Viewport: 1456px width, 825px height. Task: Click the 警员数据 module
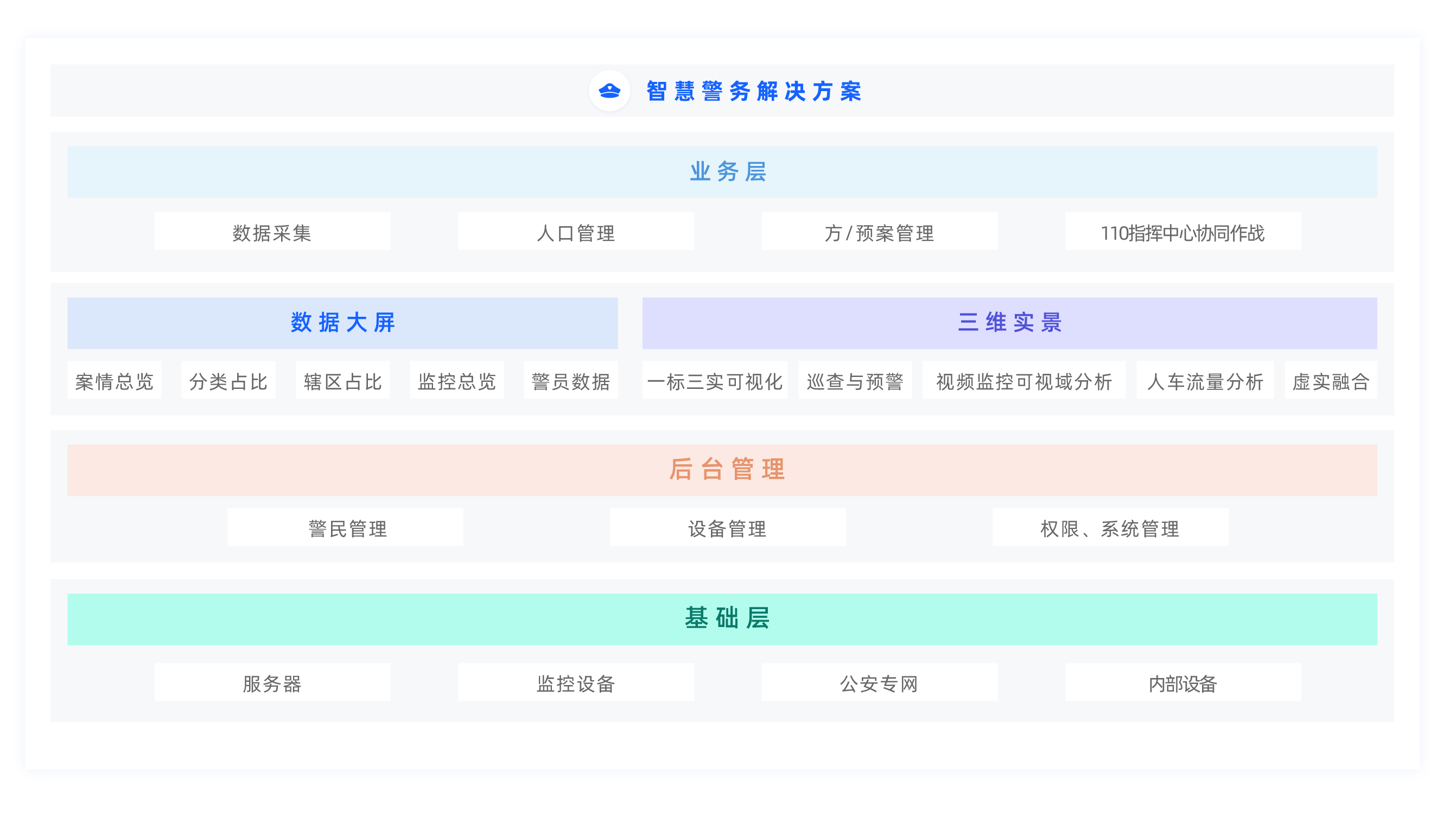coord(571,381)
